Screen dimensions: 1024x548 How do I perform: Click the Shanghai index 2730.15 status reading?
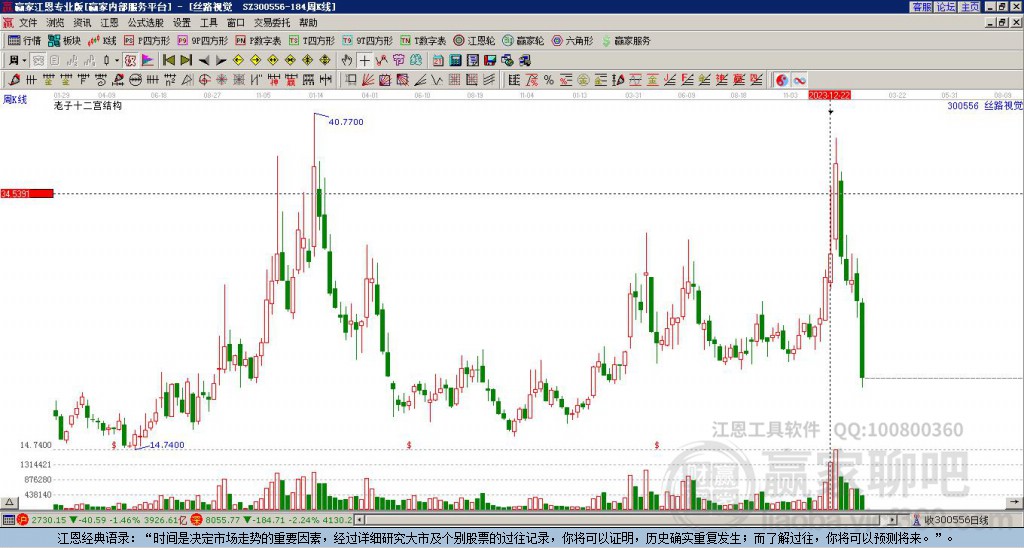[x=48, y=520]
